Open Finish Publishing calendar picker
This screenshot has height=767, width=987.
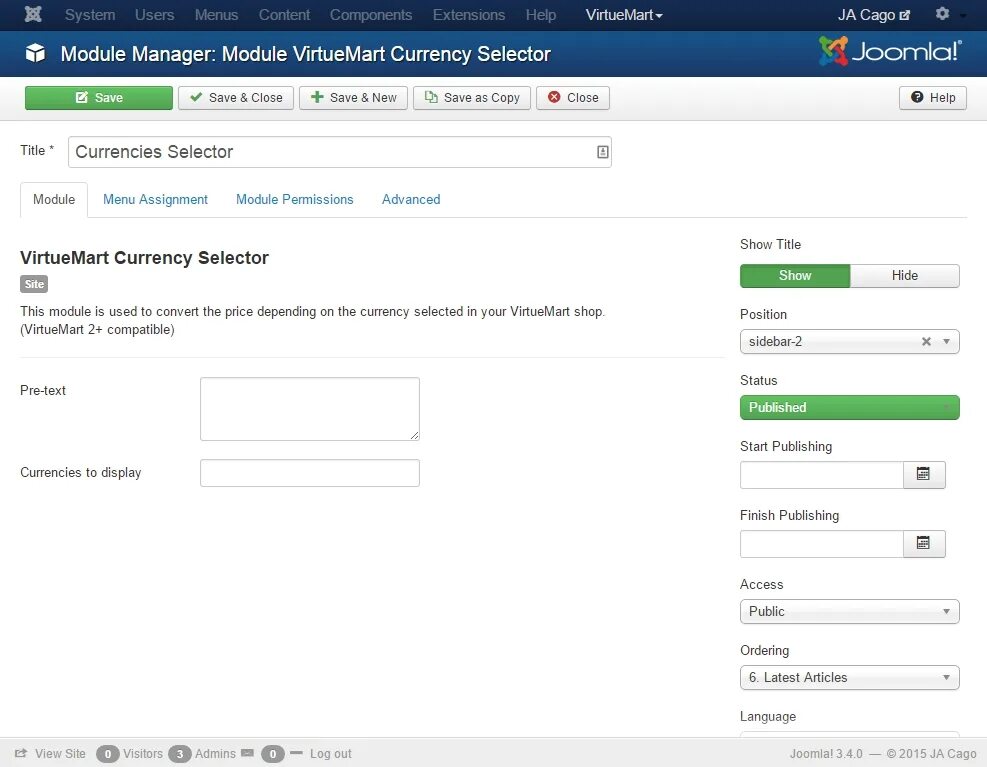pyautogui.click(x=923, y=543)
